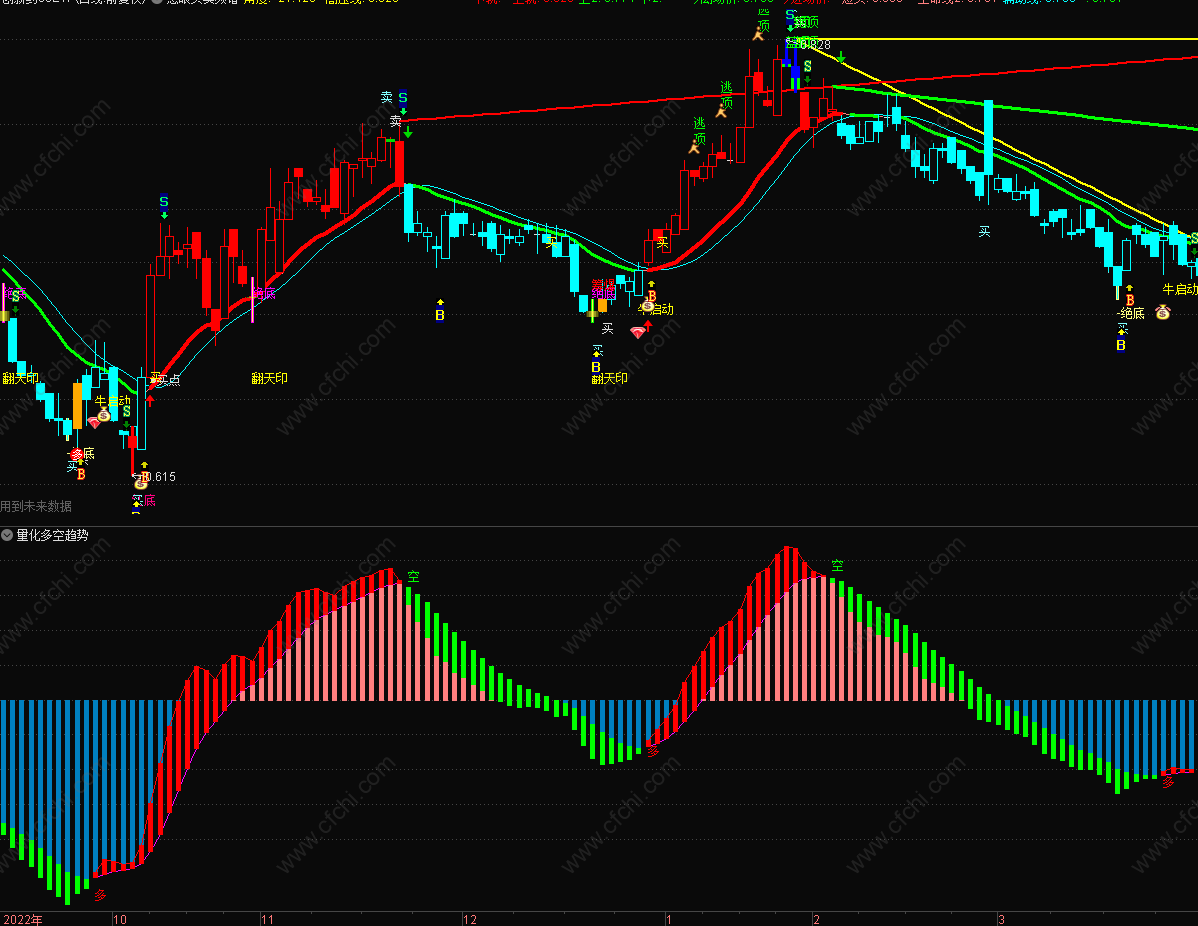Screen dimensions: 1198x926
Task: Click the 多 marker at late-December histogram trough
Action: click(x=652, y=751)
